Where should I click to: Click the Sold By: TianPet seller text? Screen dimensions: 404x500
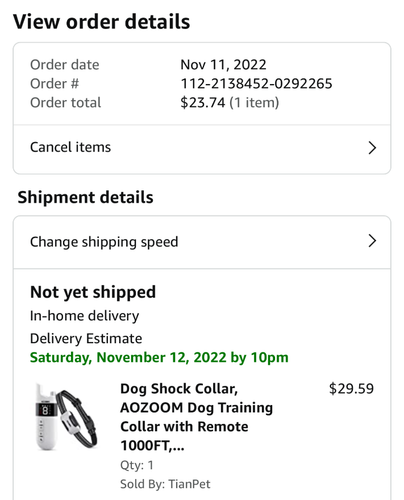165,484
